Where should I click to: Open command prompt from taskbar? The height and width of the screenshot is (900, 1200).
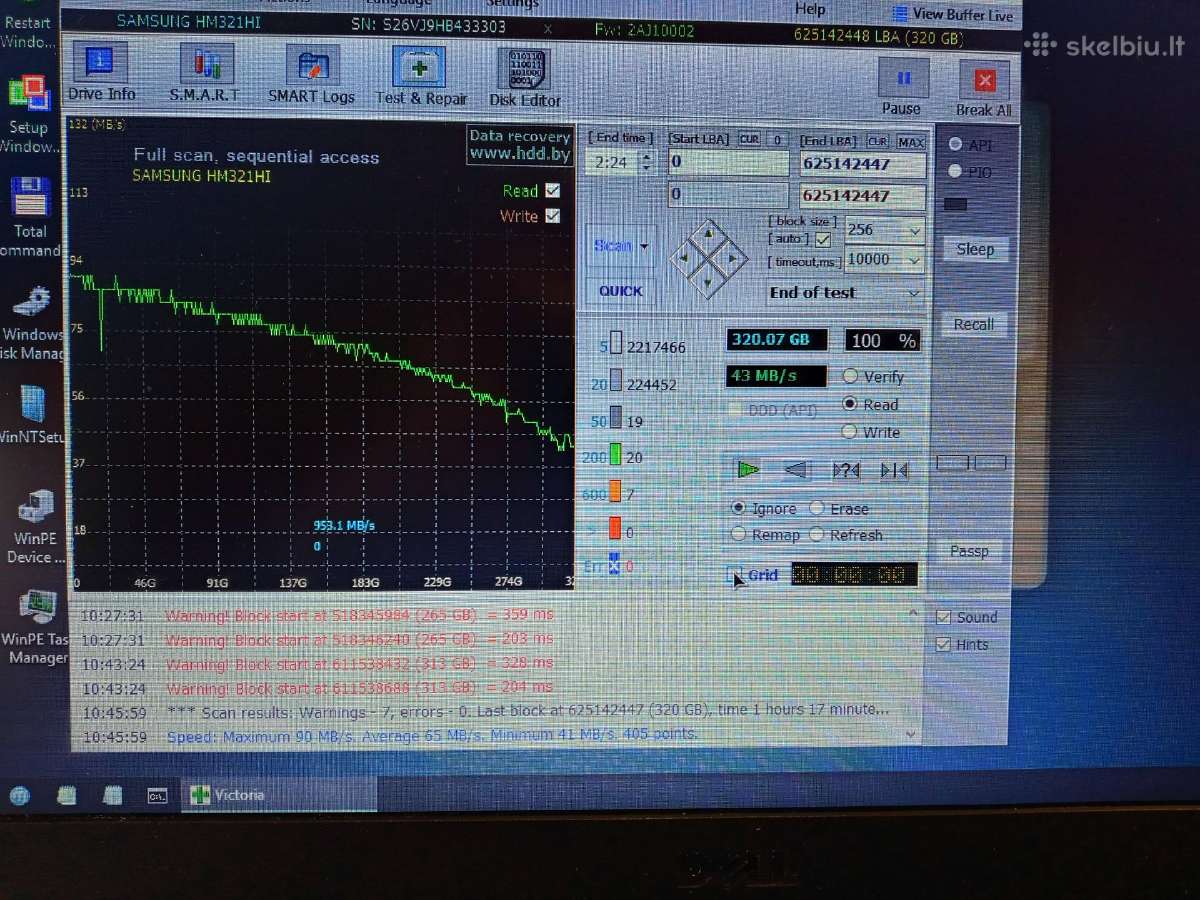pos(157,796)
